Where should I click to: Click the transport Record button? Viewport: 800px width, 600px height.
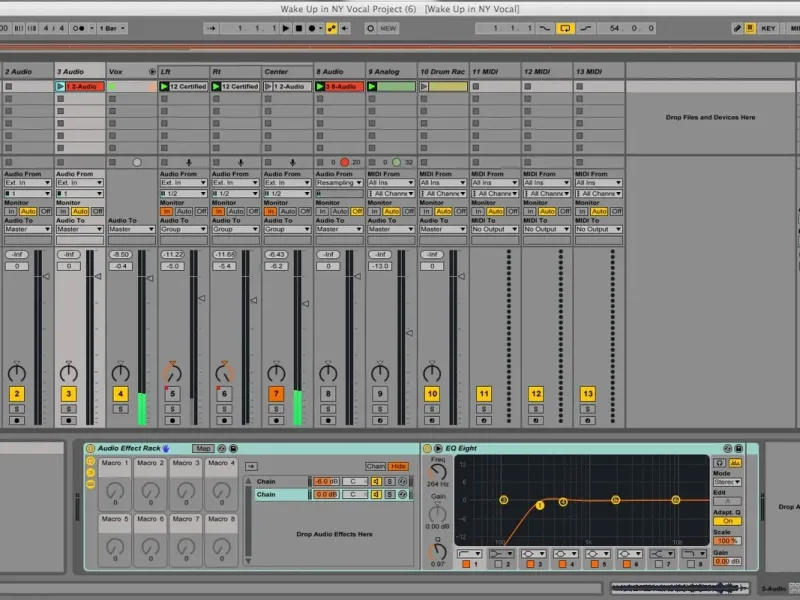(309, 28)
